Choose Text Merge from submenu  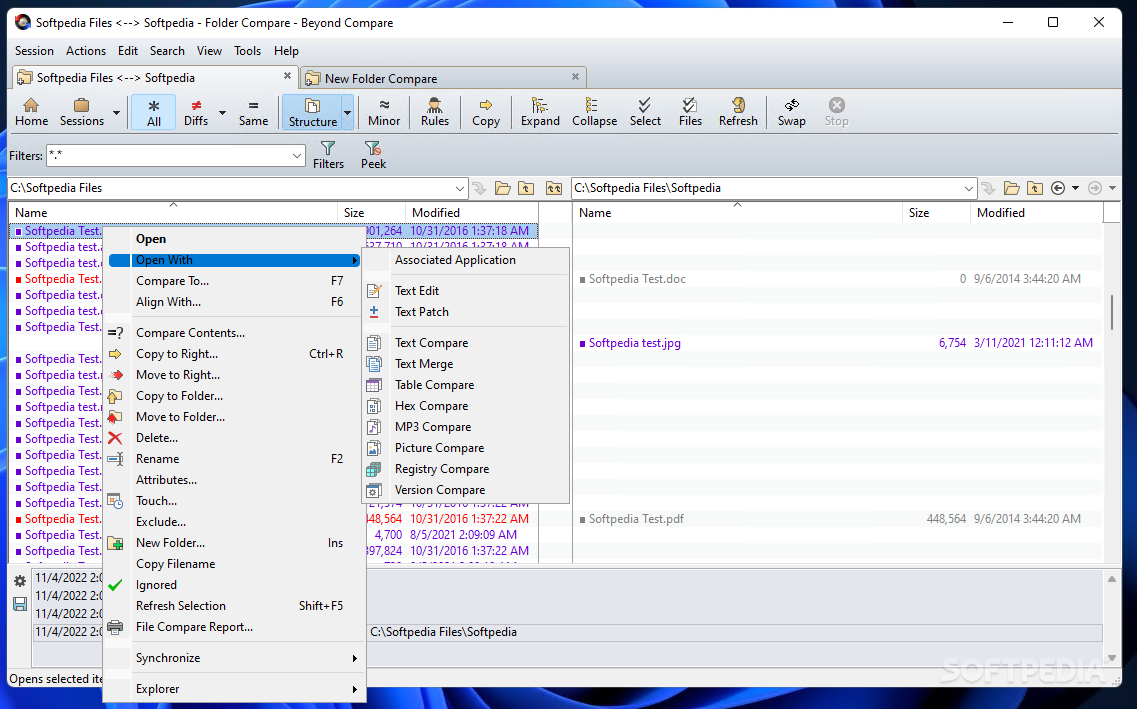point(466,364)
